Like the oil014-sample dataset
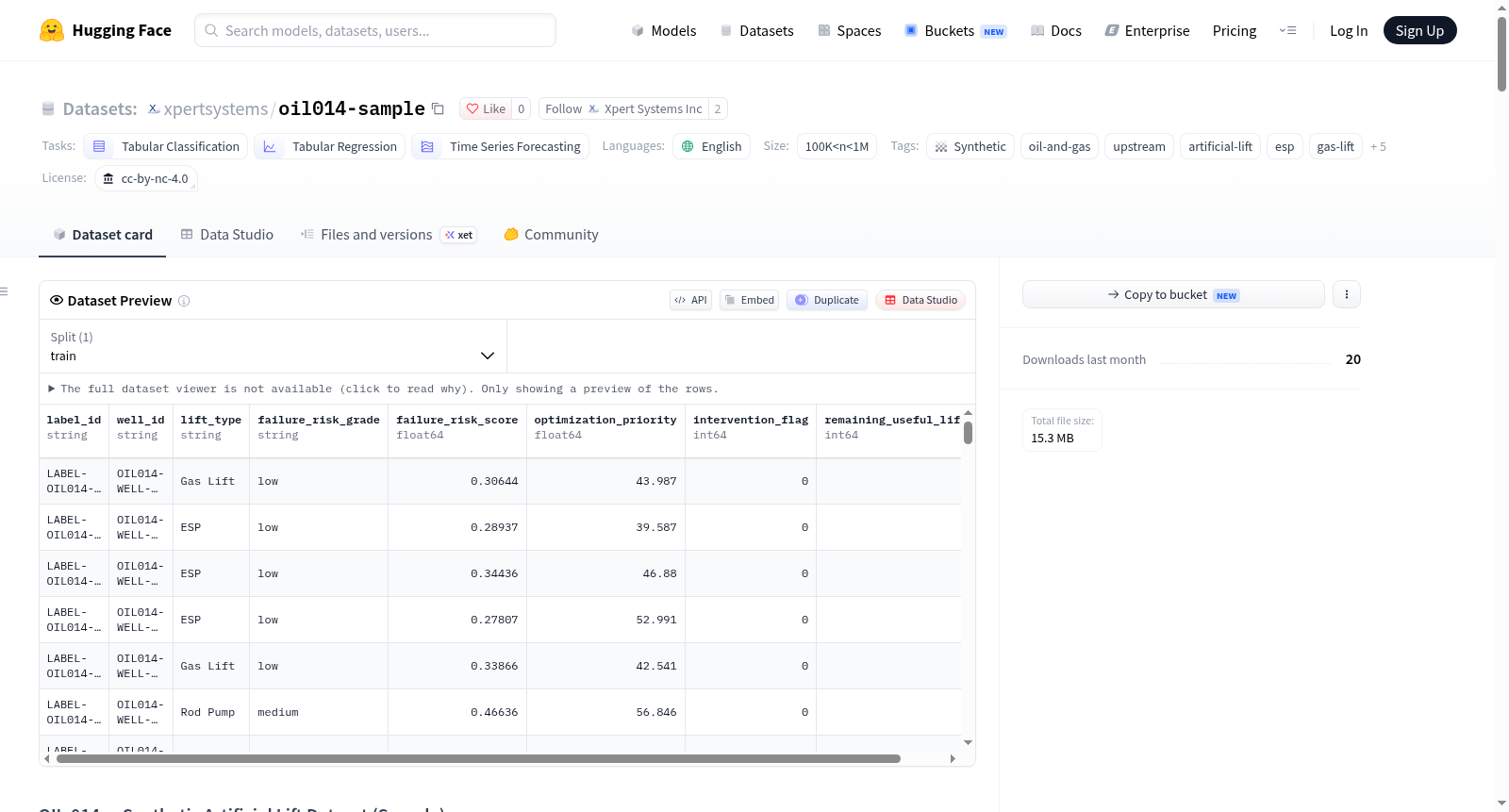 pyautogui.click(x=486, y=108)
